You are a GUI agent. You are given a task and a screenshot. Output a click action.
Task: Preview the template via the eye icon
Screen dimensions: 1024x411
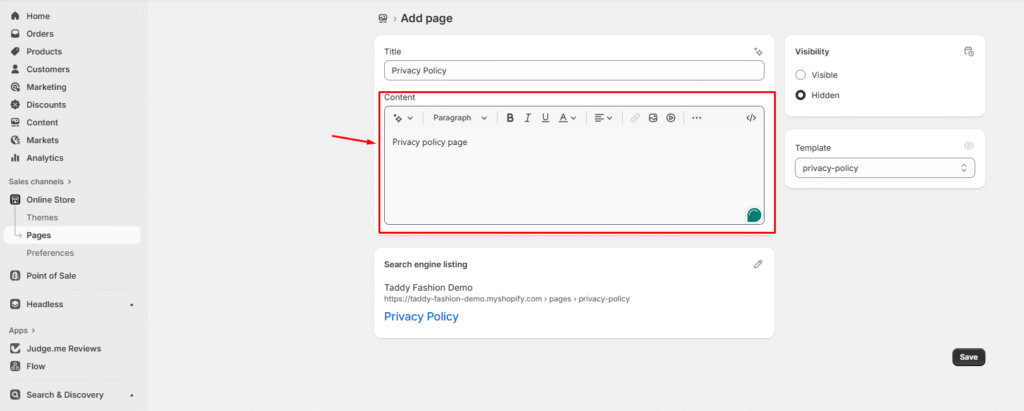(x=968, y=146)
